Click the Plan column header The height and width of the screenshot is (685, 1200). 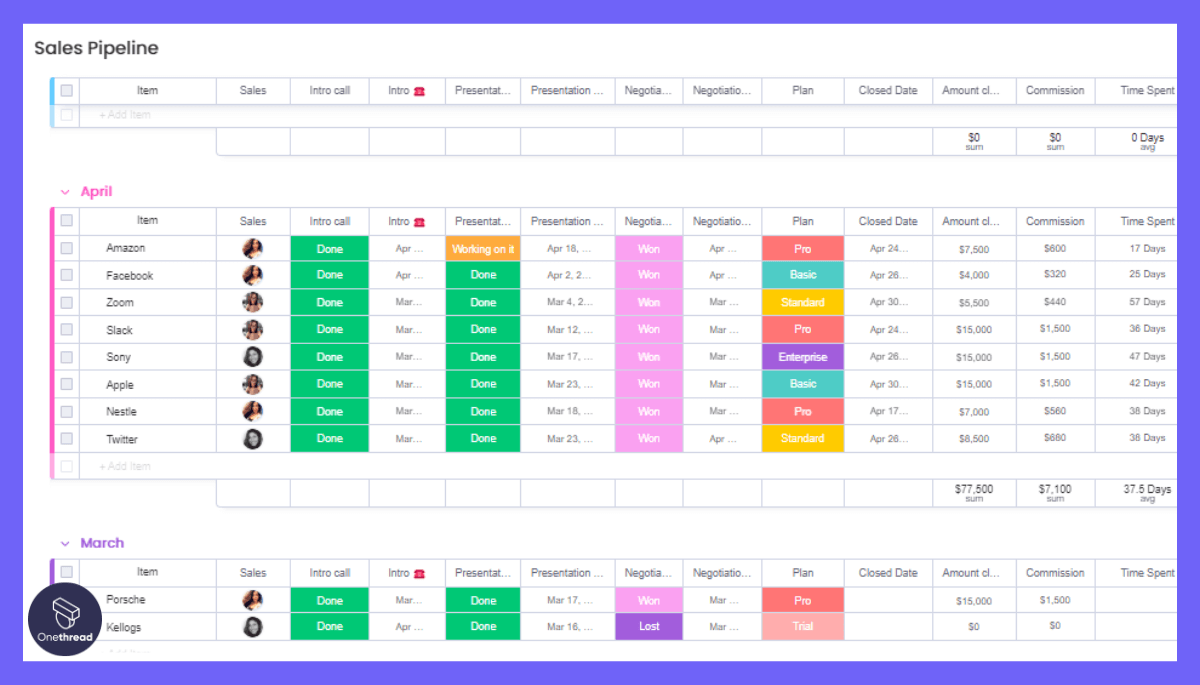point(802,221)
